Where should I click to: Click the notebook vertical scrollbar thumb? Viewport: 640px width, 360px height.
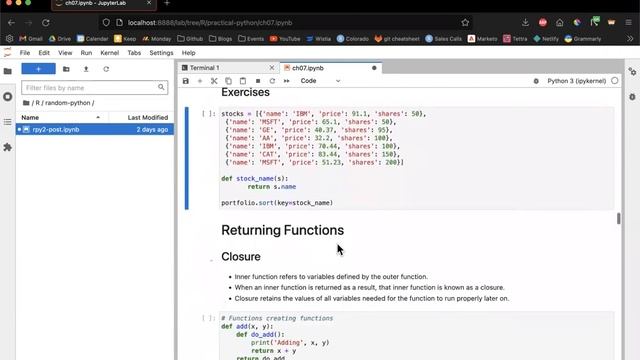click(x=619, y=218)
